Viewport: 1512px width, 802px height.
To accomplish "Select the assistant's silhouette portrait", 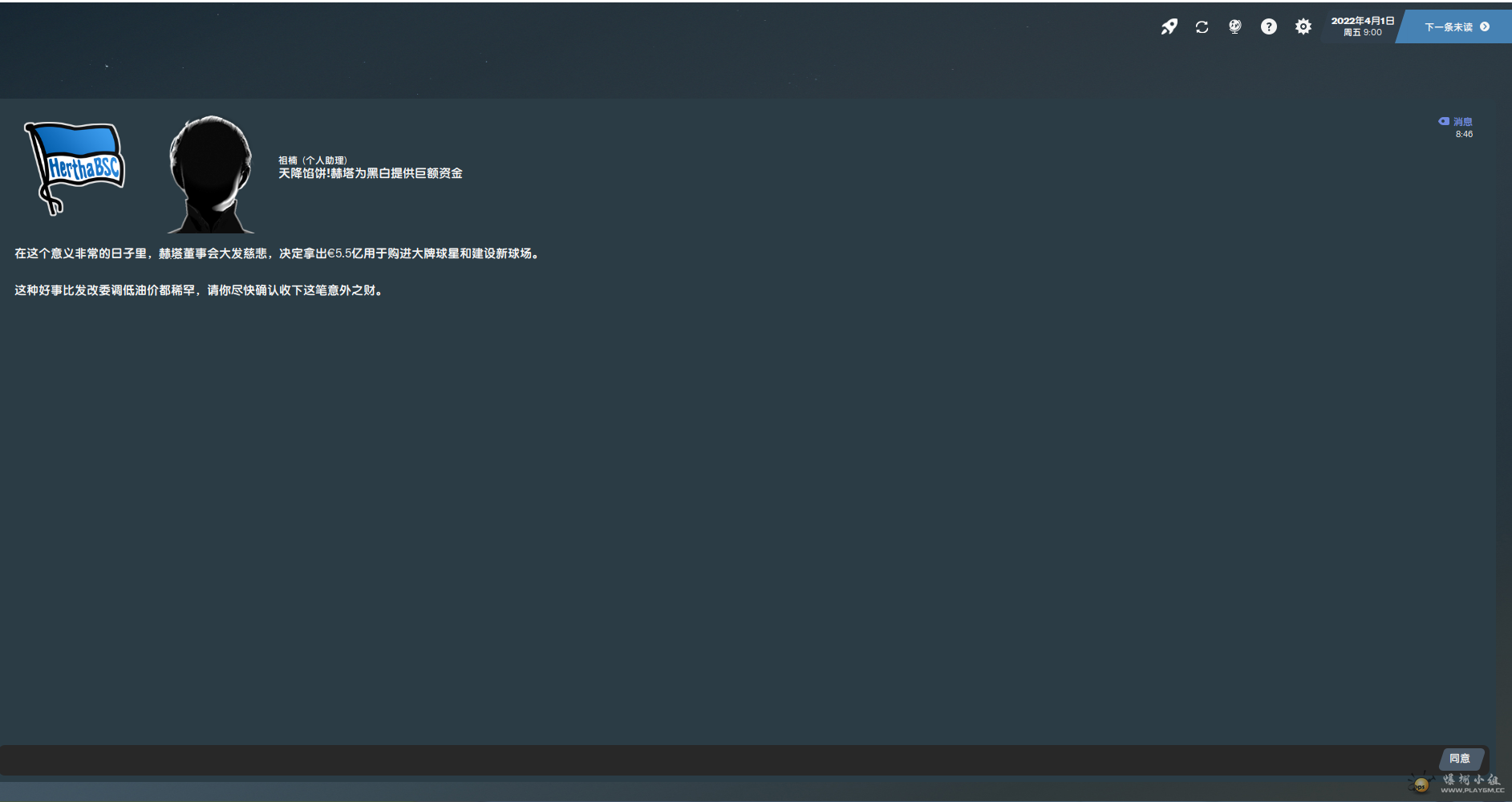I will point(210,174).
